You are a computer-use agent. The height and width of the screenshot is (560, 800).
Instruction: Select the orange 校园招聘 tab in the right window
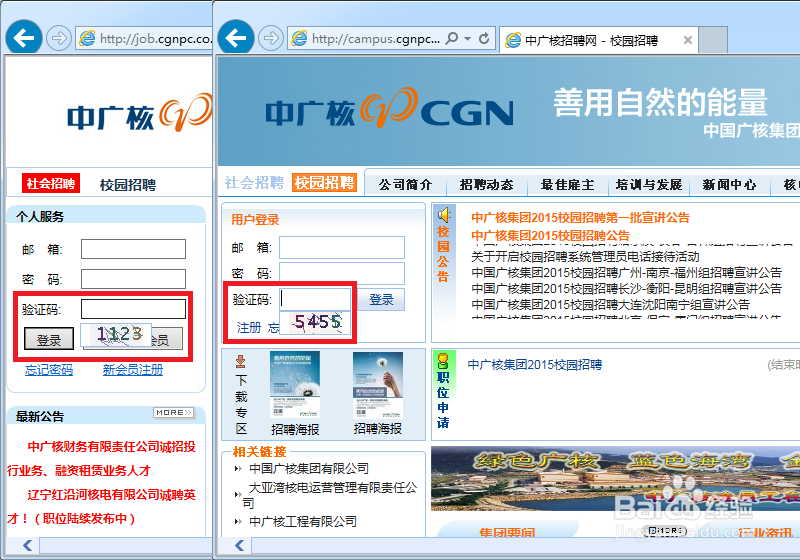(x=324, y=182)
